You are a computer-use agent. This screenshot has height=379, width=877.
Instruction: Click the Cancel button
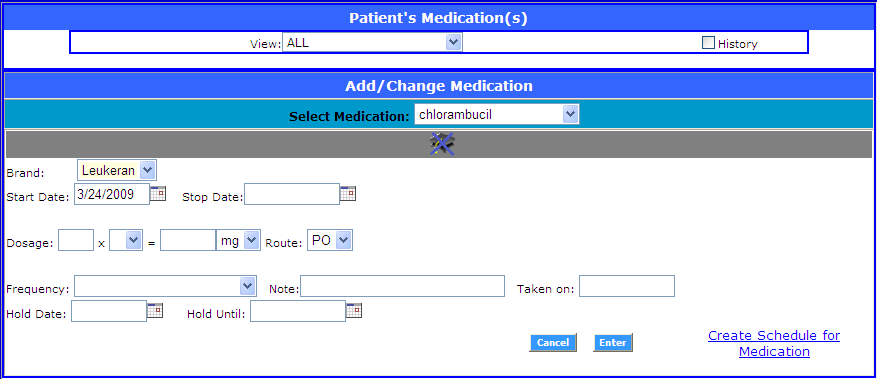coord(553,343)
